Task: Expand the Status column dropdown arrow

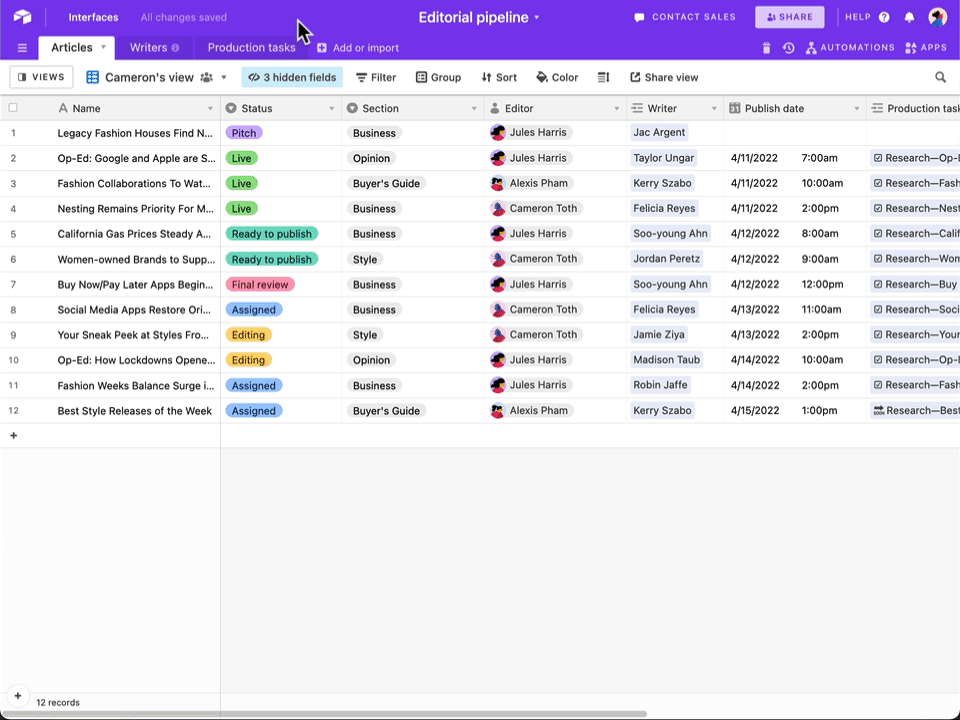Action: click(x=331, y=108)
